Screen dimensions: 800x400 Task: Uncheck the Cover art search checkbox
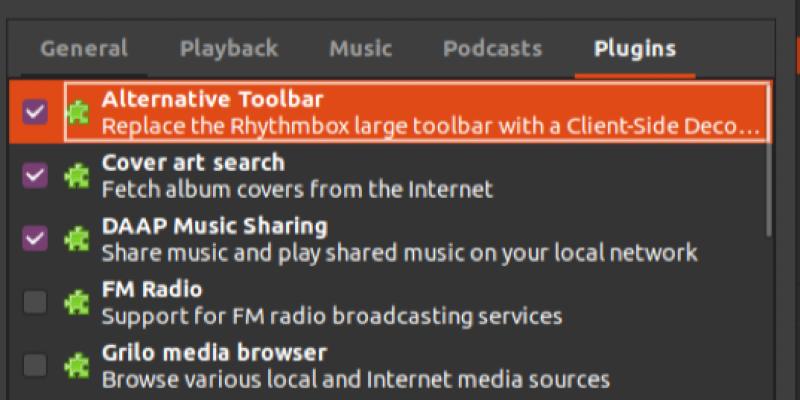[35, 176]
